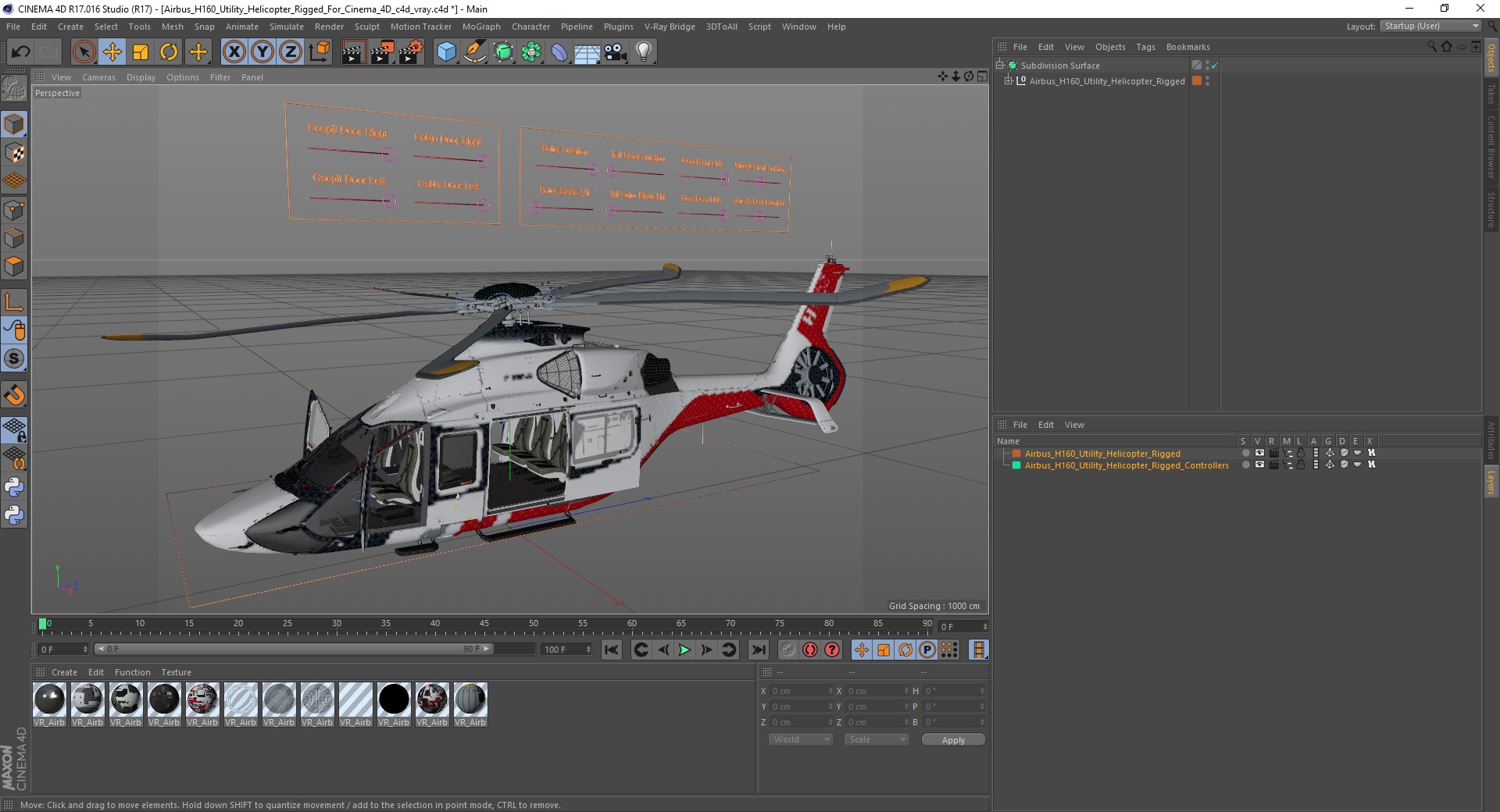The image size is (1500, 812).
Task: Click the viewport maximize toggle icon
Action: [x=982, y=77]
